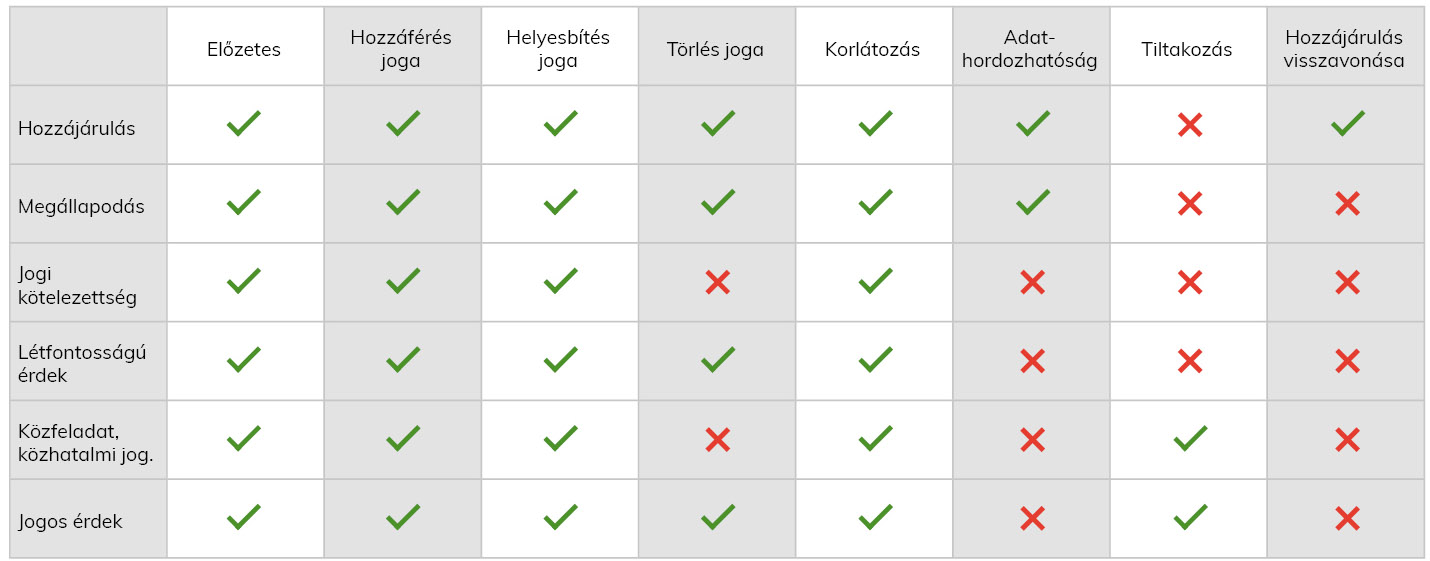Click the red cross for Megállapodás under Hozzájárulás visszavonása
The width and height of the screenshot is (1430, 561).
point(1347,204)
